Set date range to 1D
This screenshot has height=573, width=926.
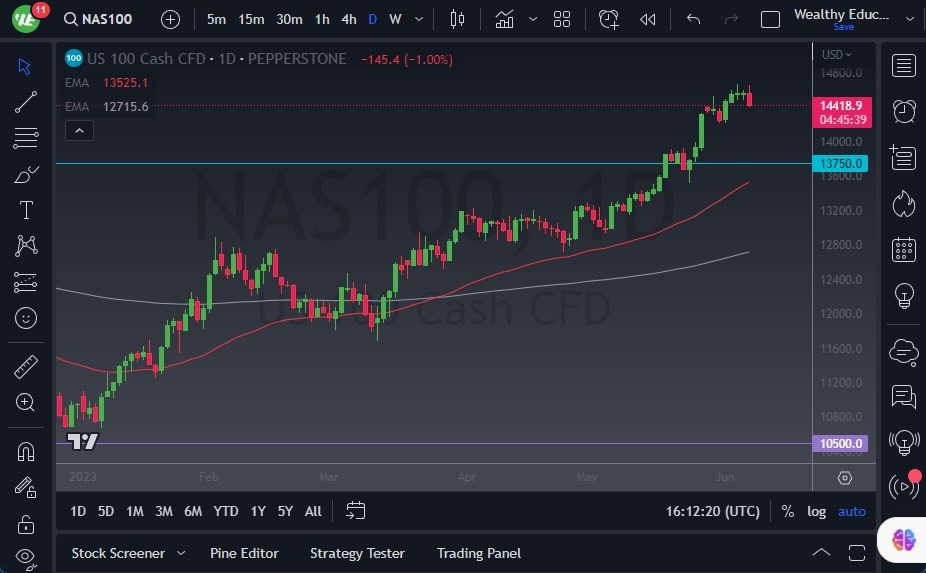tap(78, 511)
